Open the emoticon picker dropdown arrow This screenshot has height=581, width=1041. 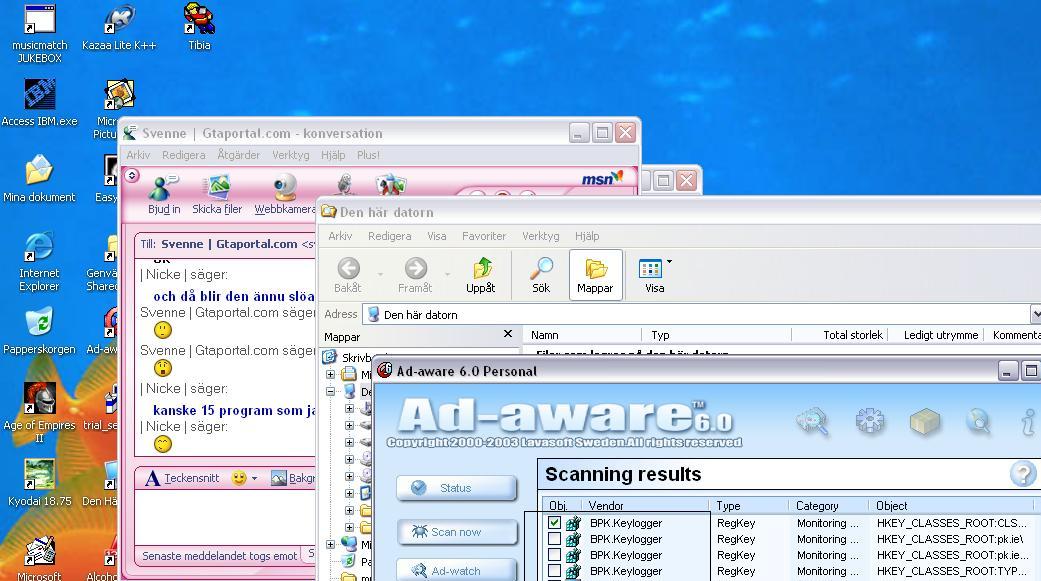(x=254, y=478)
